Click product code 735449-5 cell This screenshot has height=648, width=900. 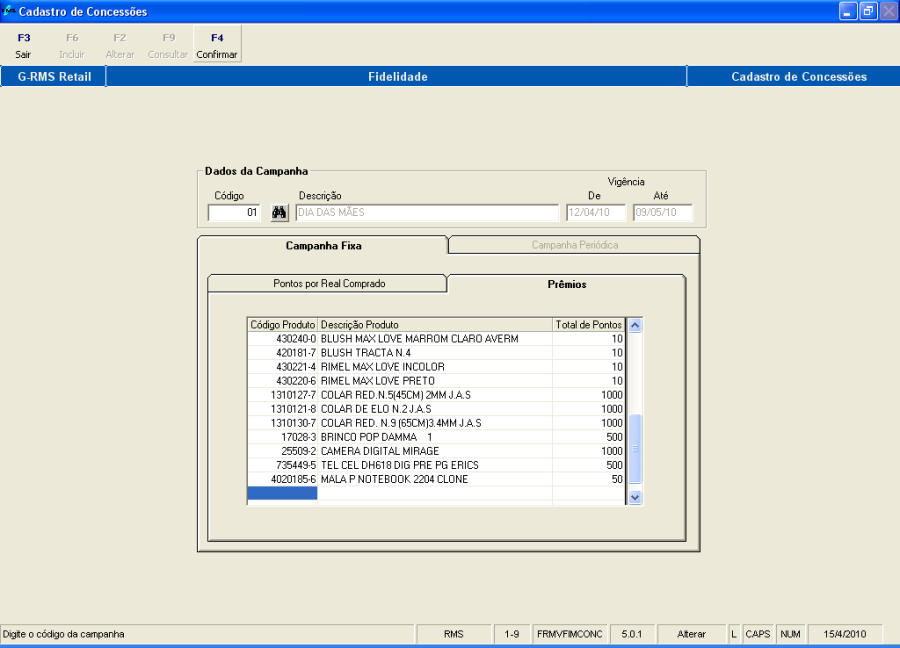pos(282,465)
